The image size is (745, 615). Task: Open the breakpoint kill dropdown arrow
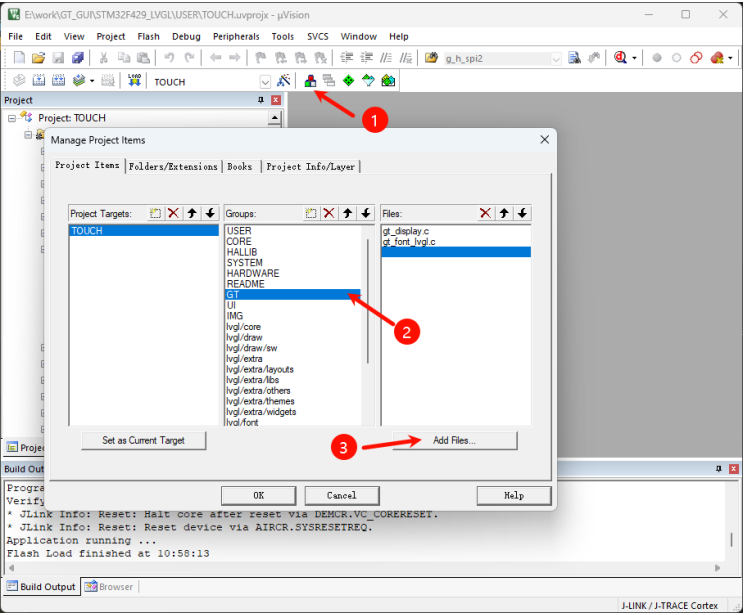point(730,58)
